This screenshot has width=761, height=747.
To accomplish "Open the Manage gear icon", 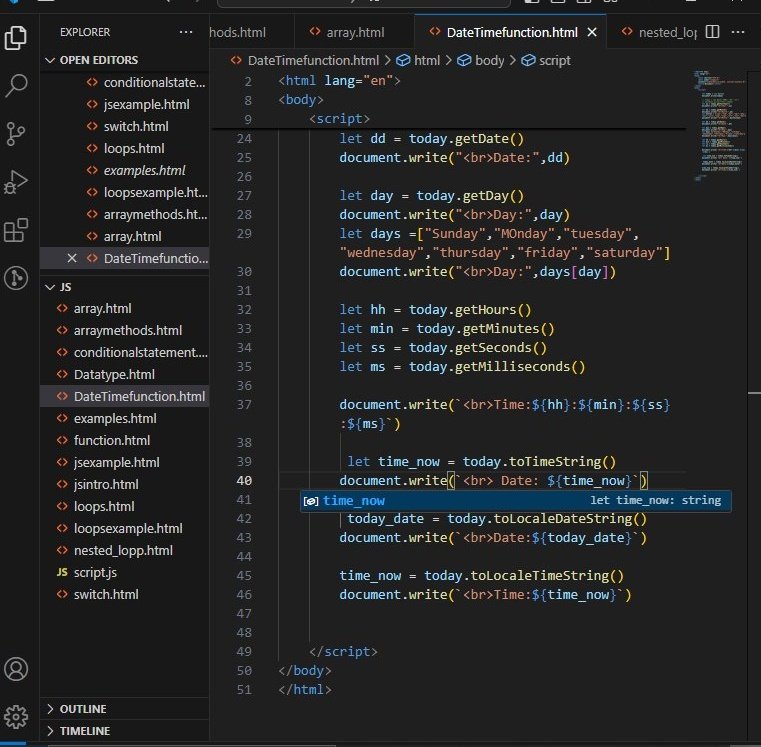I will pos(16,716).
